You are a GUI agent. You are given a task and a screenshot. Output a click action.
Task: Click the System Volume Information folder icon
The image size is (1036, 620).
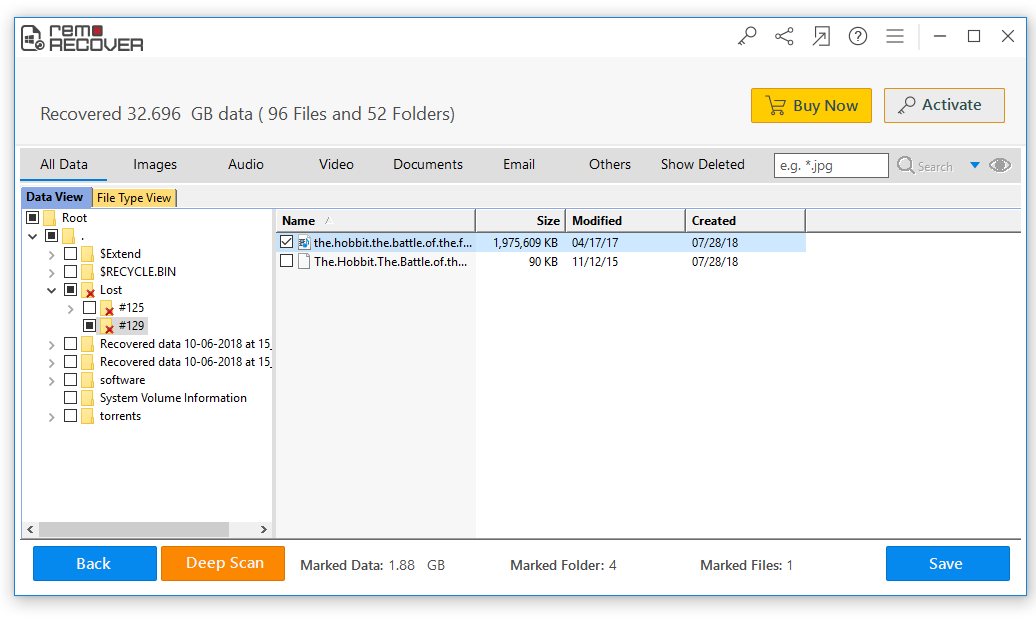coord(88,398)
